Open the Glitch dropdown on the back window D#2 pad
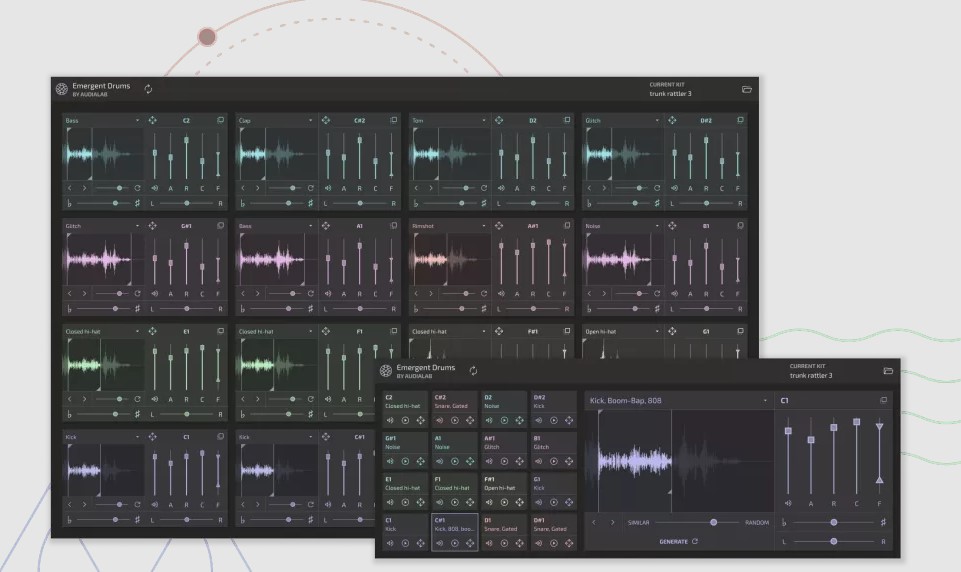The image size is (961, 572). click(622, 120)
